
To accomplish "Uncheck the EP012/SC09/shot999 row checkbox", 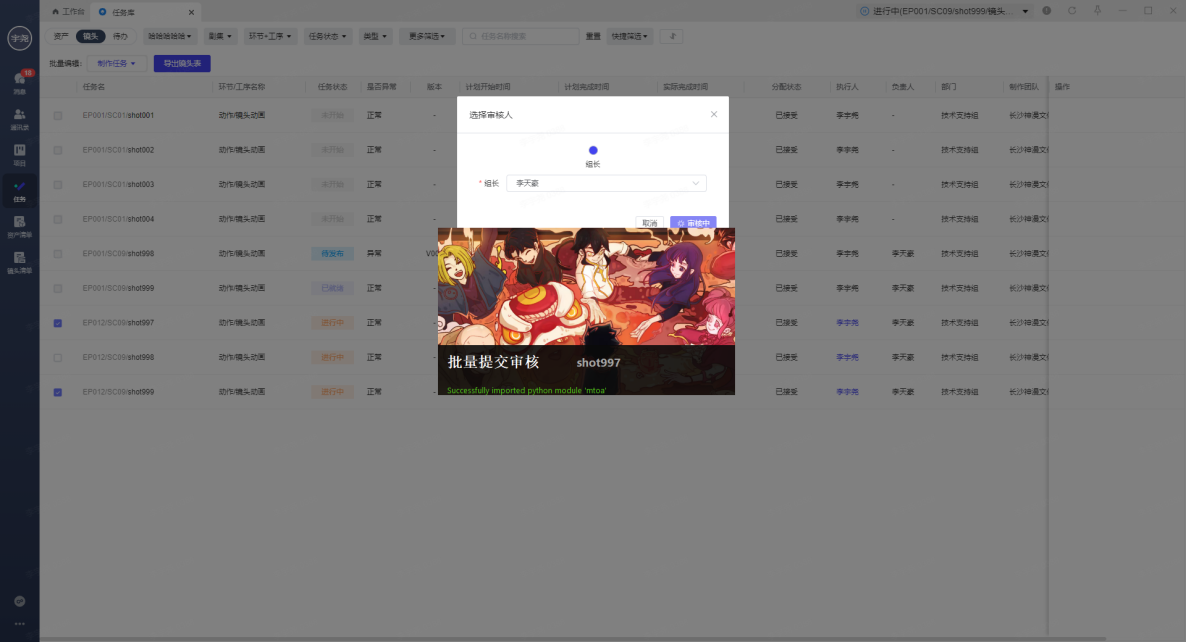I will click(x=58, y=392).
